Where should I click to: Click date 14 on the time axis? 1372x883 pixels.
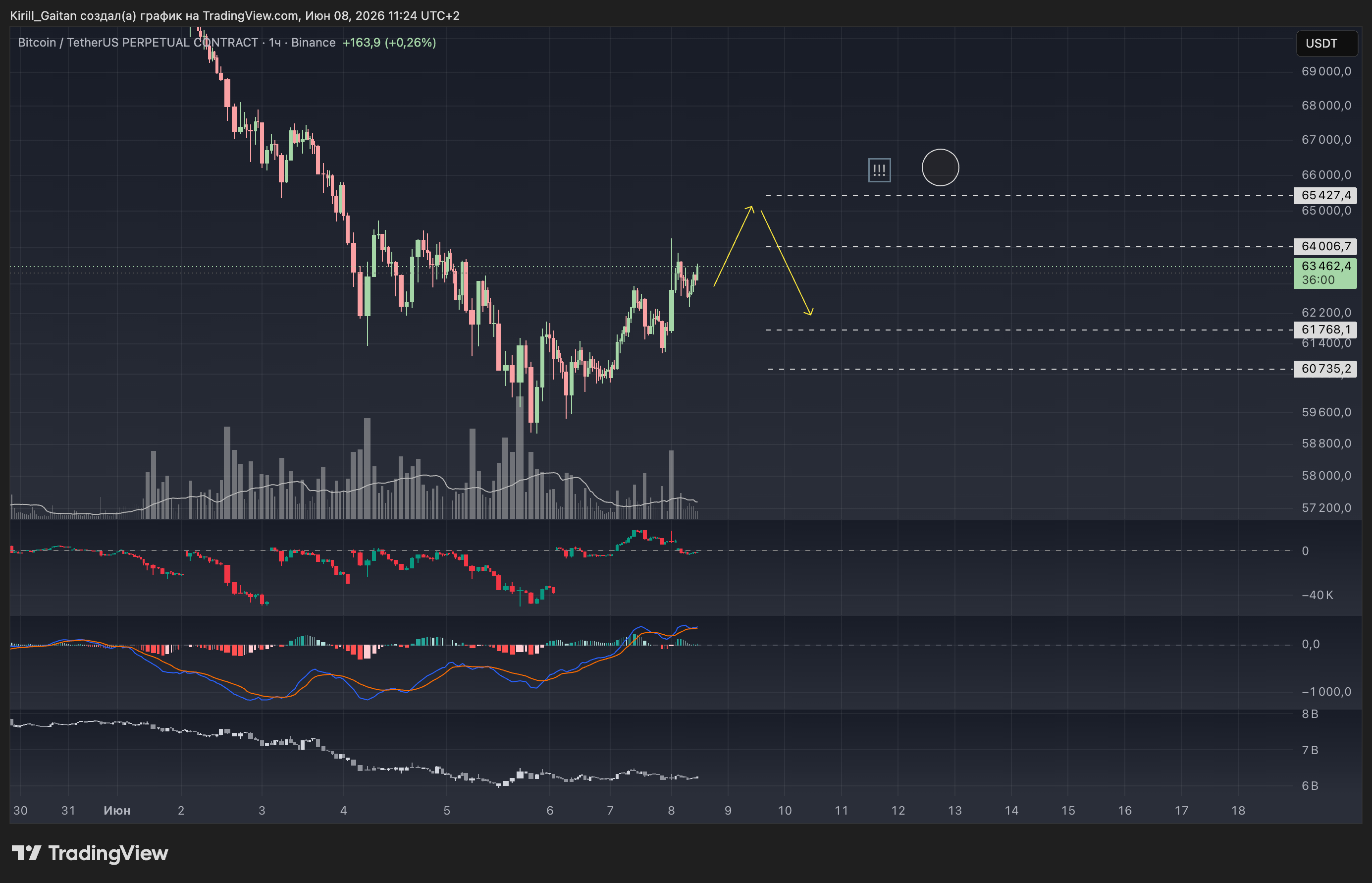click(1011, 811)
